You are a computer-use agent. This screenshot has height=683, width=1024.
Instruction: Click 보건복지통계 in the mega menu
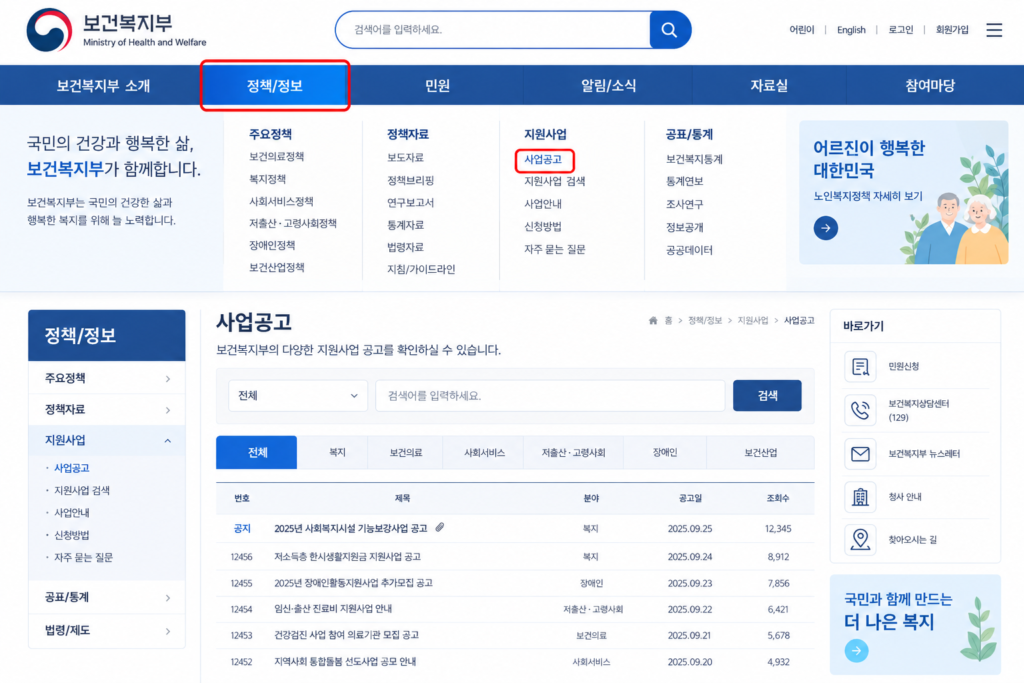coord(694,159)
